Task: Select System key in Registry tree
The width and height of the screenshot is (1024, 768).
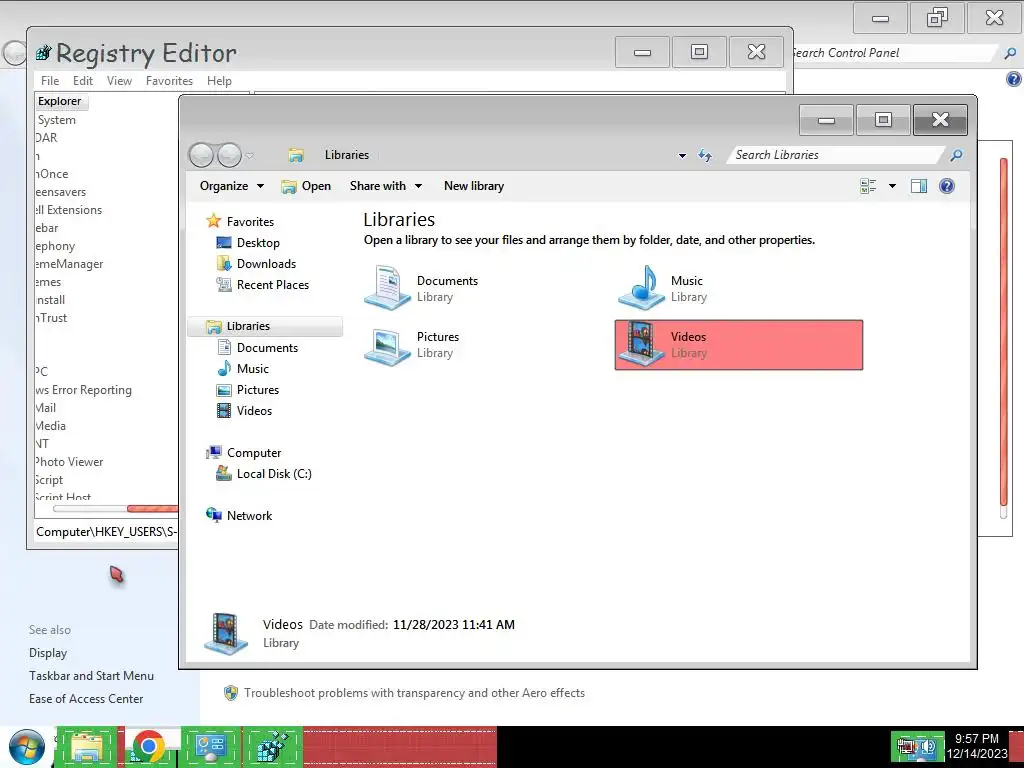Action: pos(57,120)
